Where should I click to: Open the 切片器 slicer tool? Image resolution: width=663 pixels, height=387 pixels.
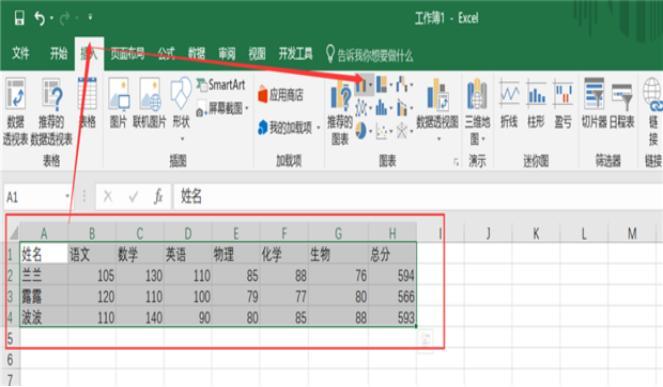tap(594, 103)
